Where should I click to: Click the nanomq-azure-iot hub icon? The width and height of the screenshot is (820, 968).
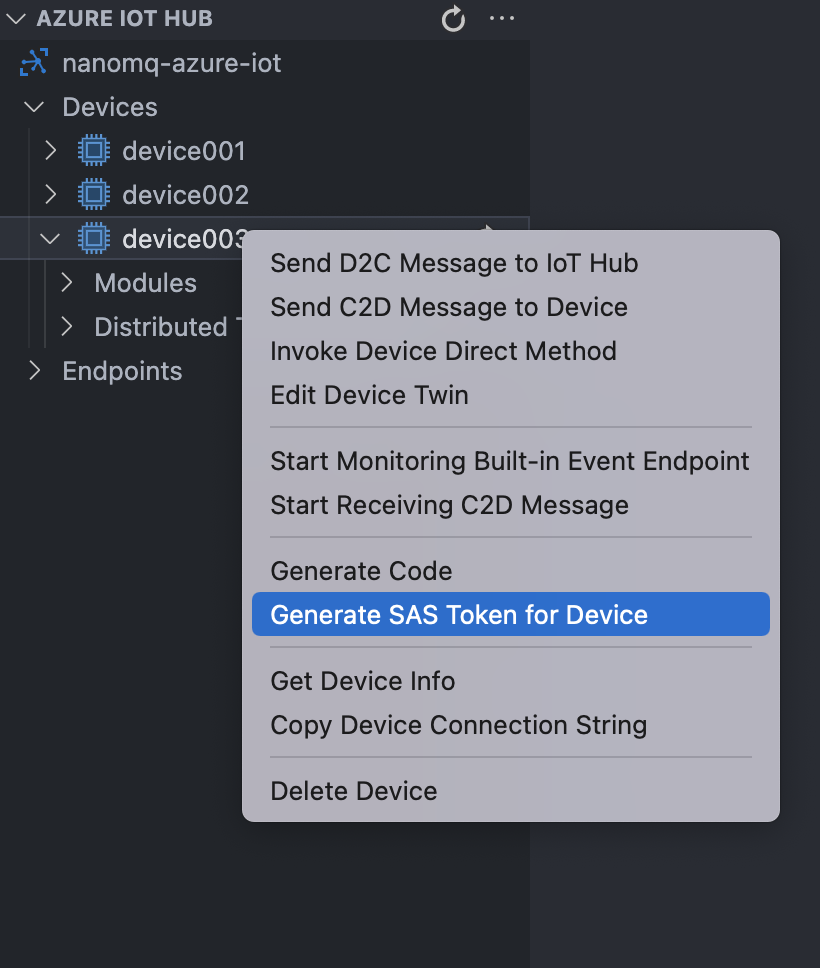click(x=34, y=64)
